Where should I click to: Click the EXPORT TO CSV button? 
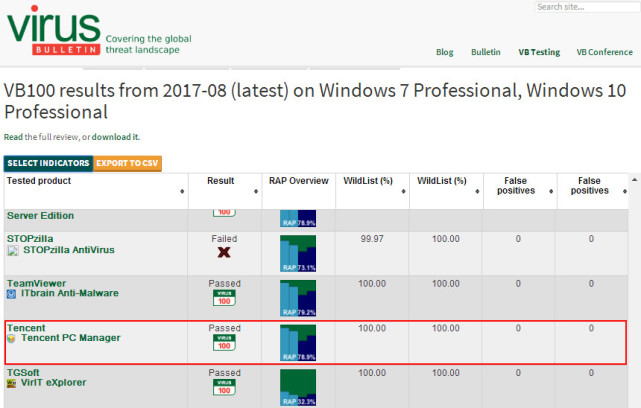click(127, 163)
